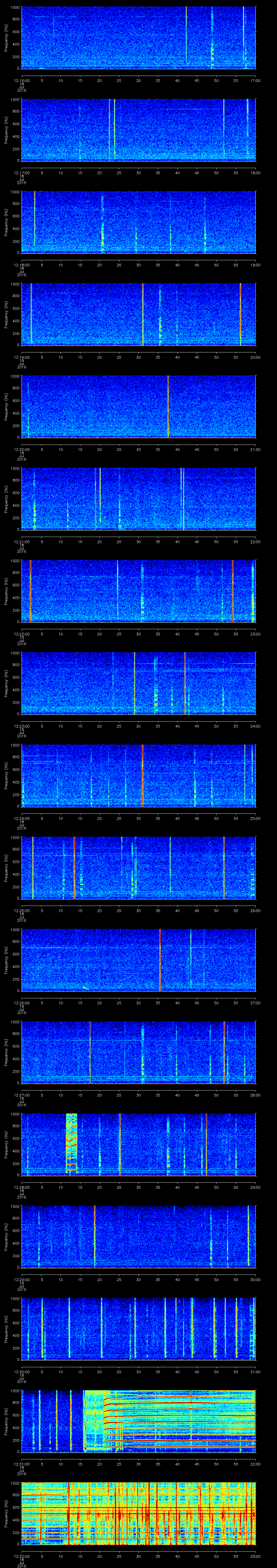Select the spectrogram panel starting at 12:29:00
The image size is (277, 1568).
tap(138, 1237)
